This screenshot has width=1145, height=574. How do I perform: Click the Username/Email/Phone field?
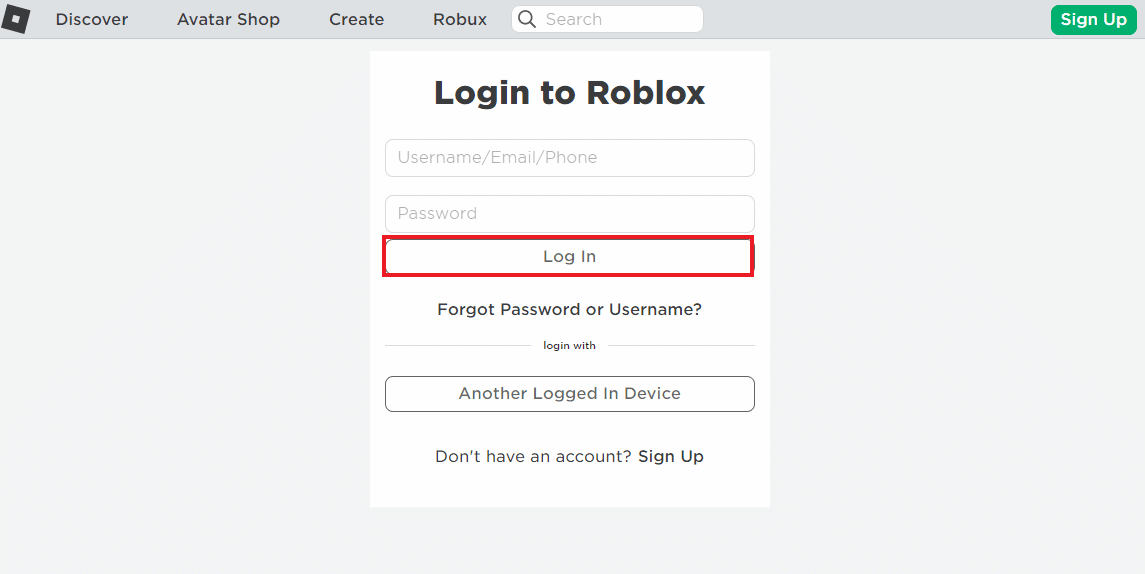(569, 158)
